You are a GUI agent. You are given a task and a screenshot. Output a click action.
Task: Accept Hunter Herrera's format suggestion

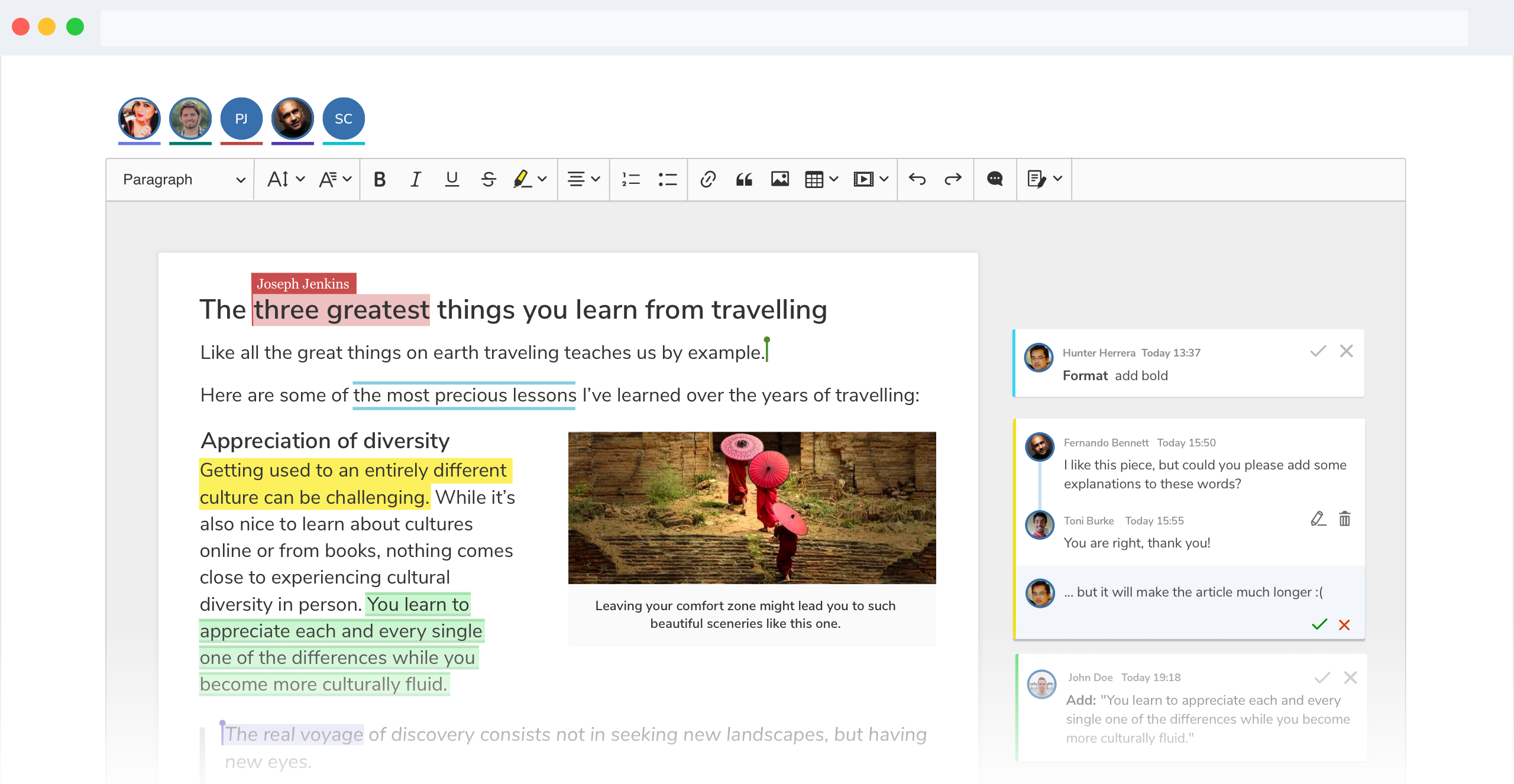tap(1318, 351)
